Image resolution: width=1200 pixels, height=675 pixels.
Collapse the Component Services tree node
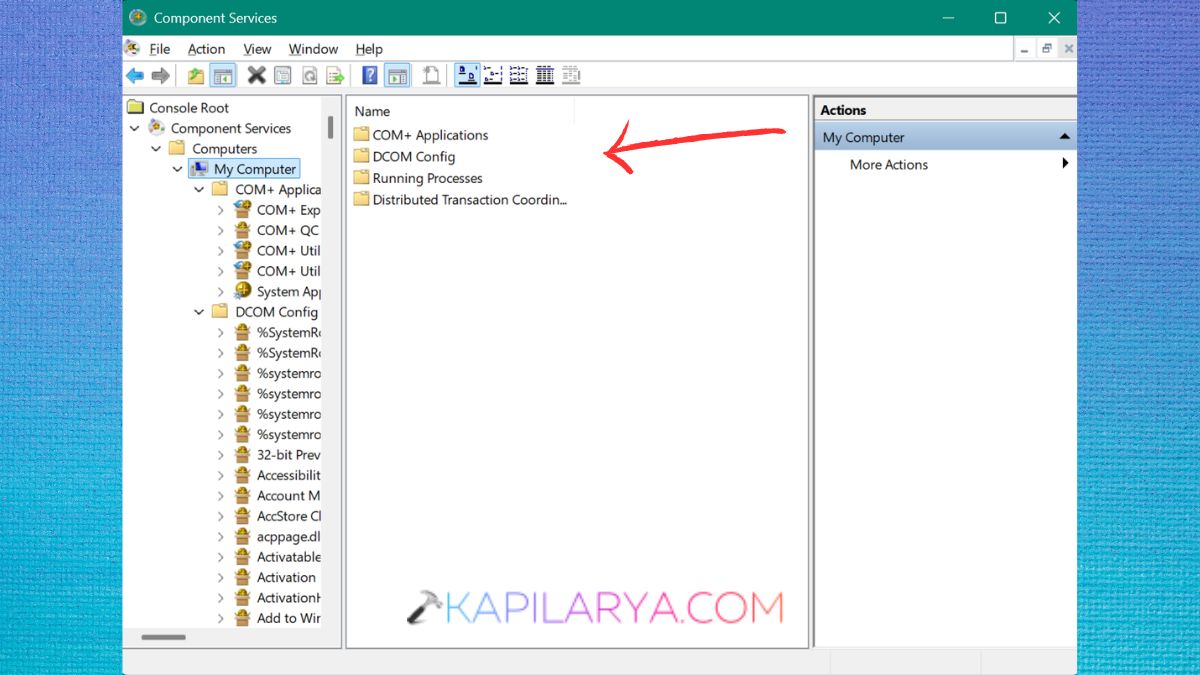coord(135,128)
